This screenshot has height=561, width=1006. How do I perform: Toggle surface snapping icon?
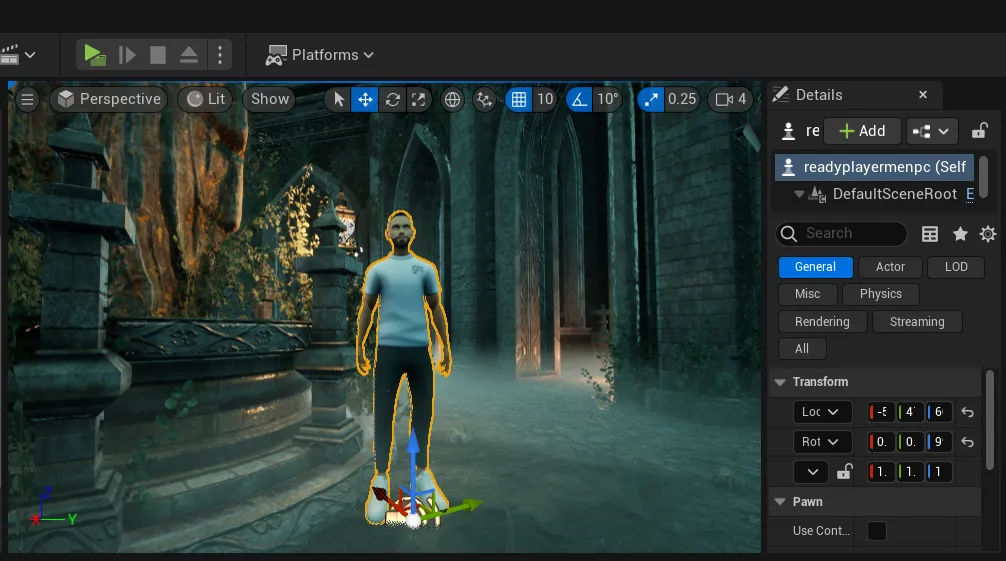pyautogui.click(x=484, y=99)
